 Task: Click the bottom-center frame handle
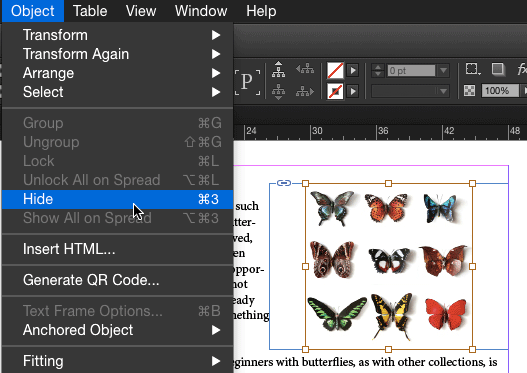pos(389,349)
